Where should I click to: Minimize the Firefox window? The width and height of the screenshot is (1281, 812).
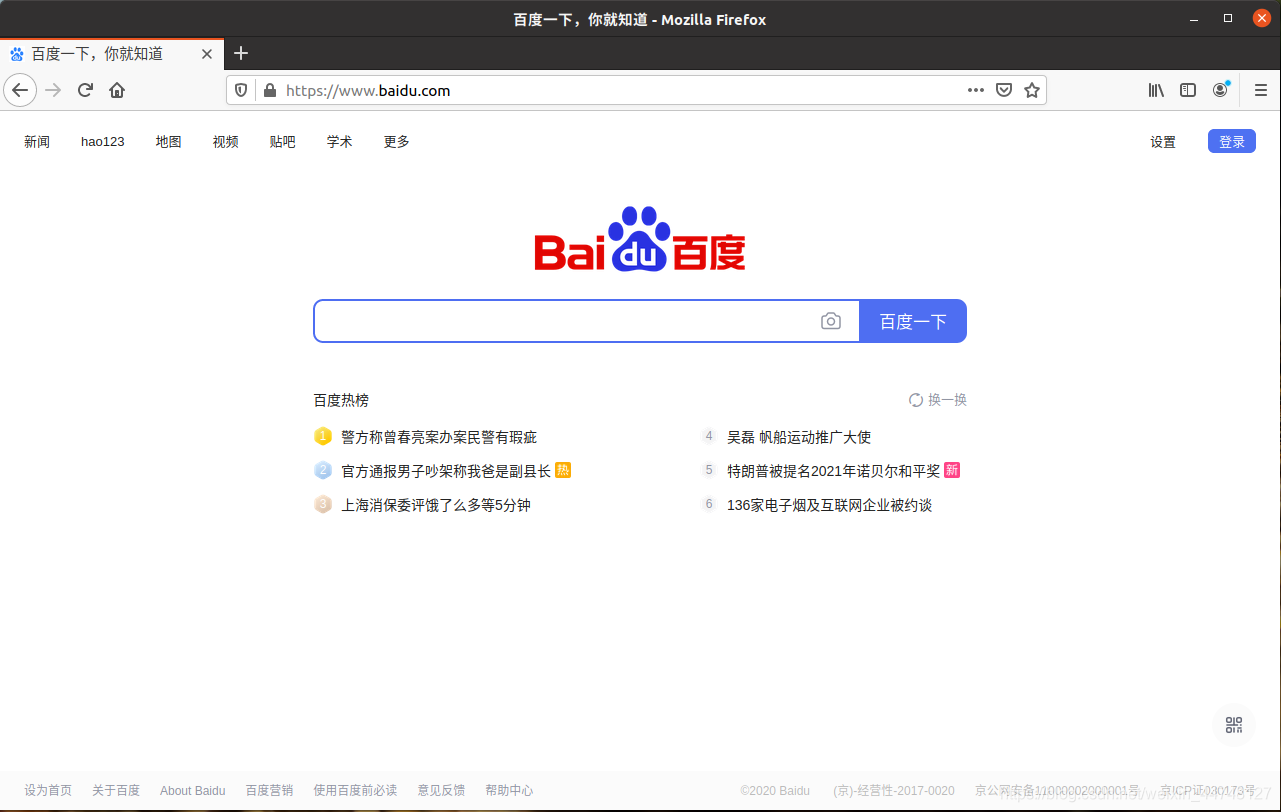tap(1194, 18)
